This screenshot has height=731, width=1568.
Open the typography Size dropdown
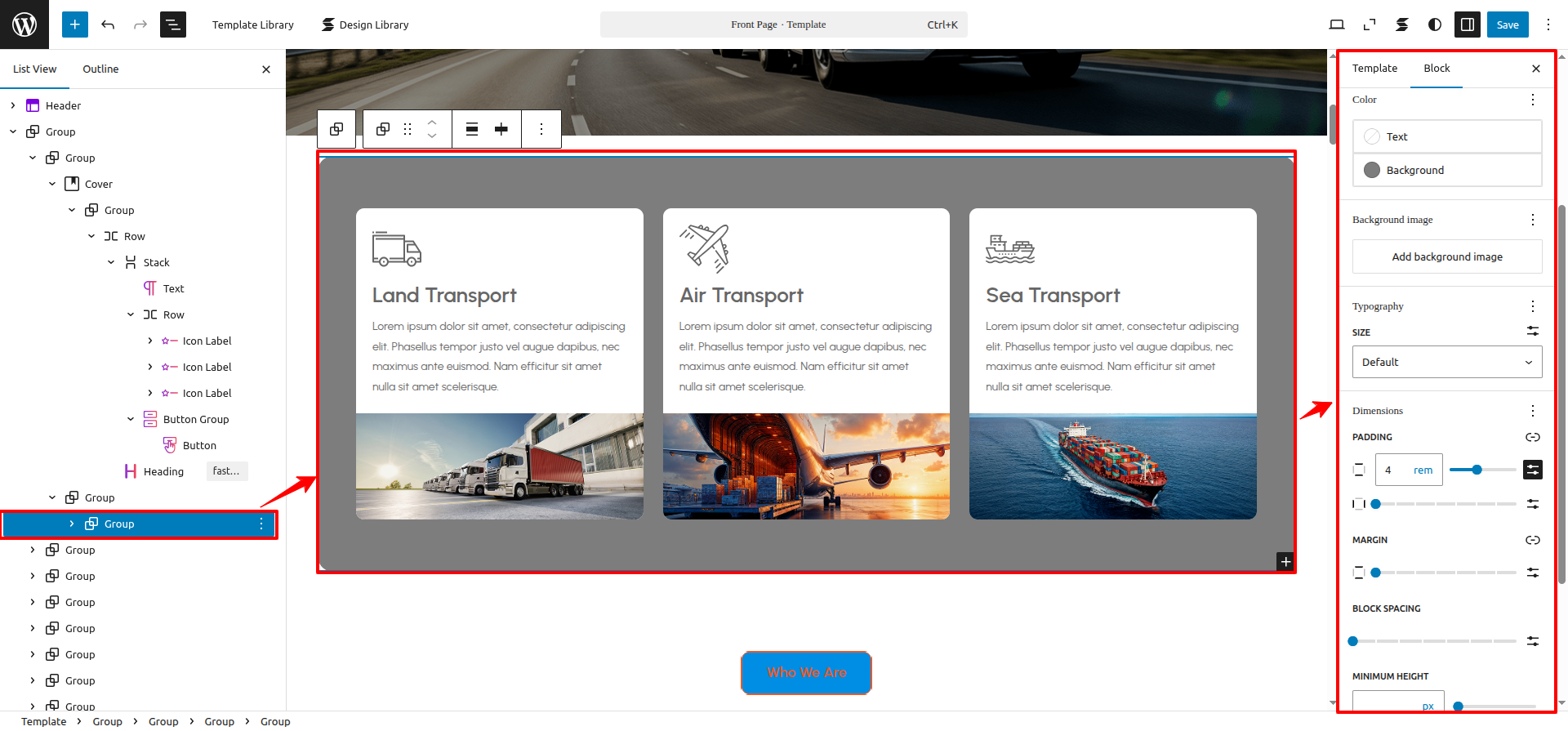(x=1446, y=362)
